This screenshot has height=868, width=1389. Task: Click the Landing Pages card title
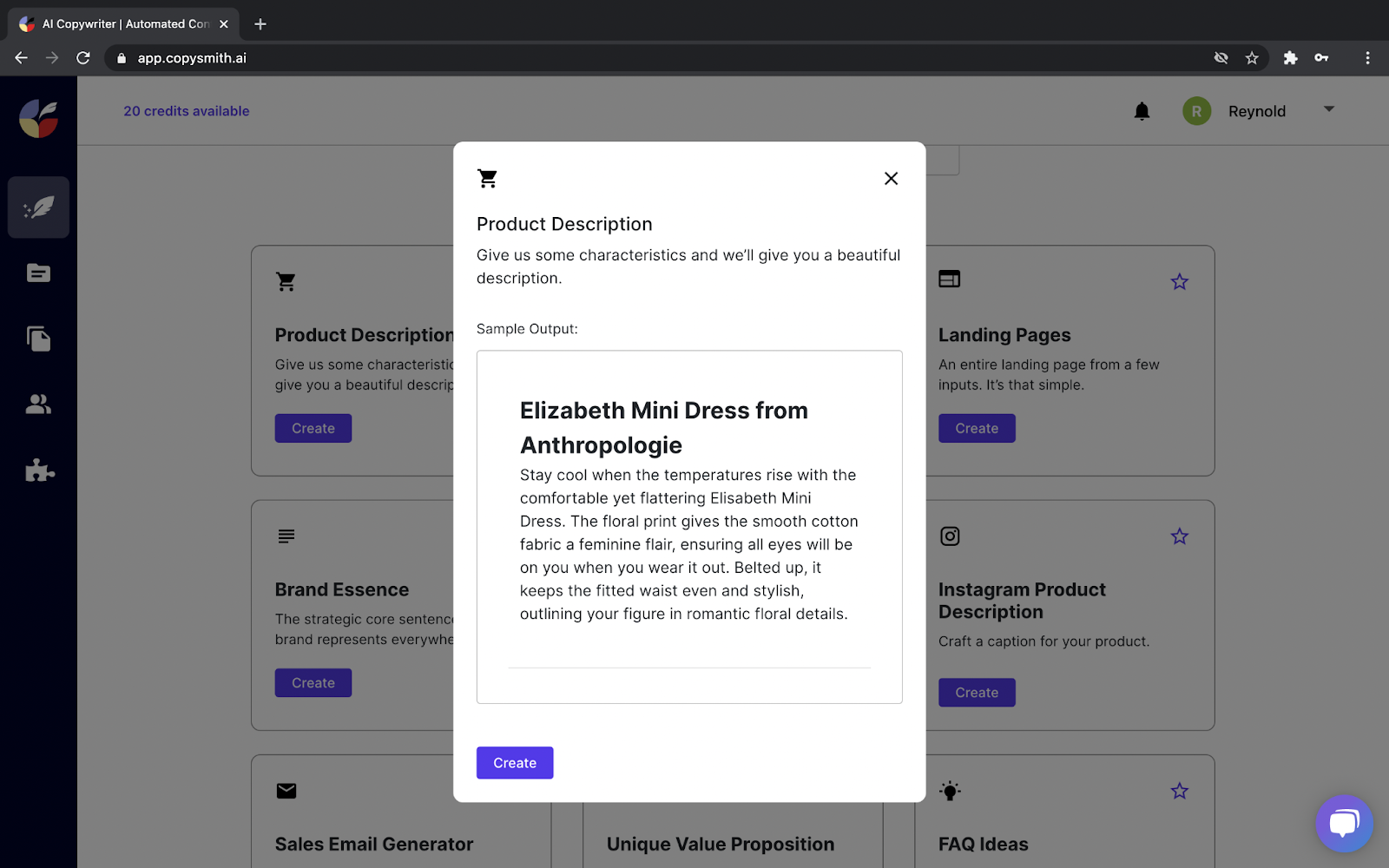pyautogui.click(x=1004, y=335)
